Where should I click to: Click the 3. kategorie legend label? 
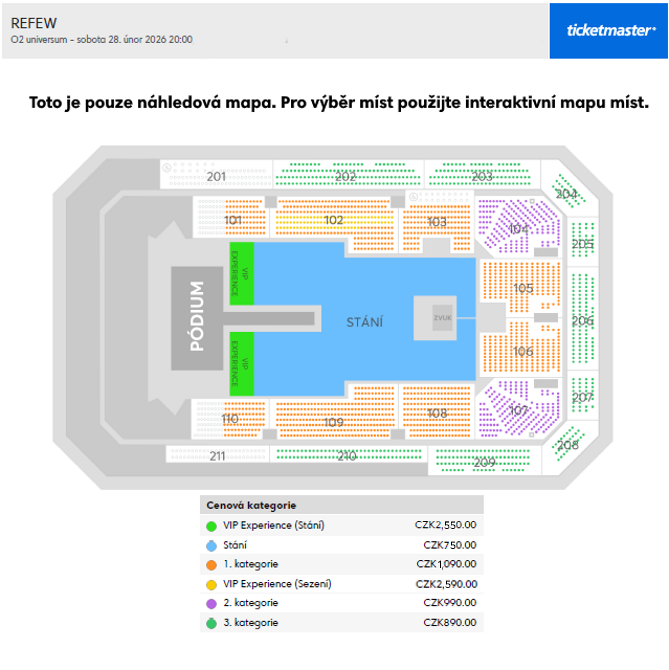[x=251, y=623]
